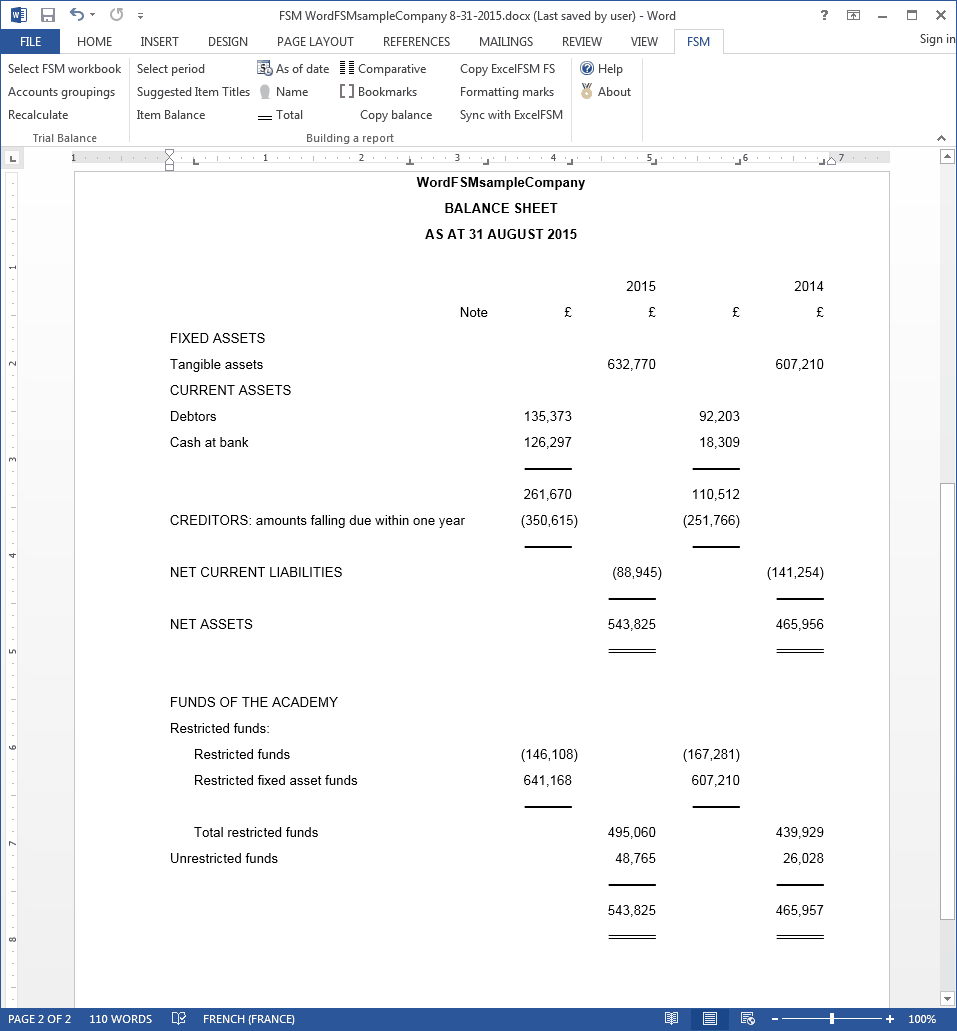Click Copy balance
The width and height of the screenshot is (957, 1031).
[x=396, y=114]
